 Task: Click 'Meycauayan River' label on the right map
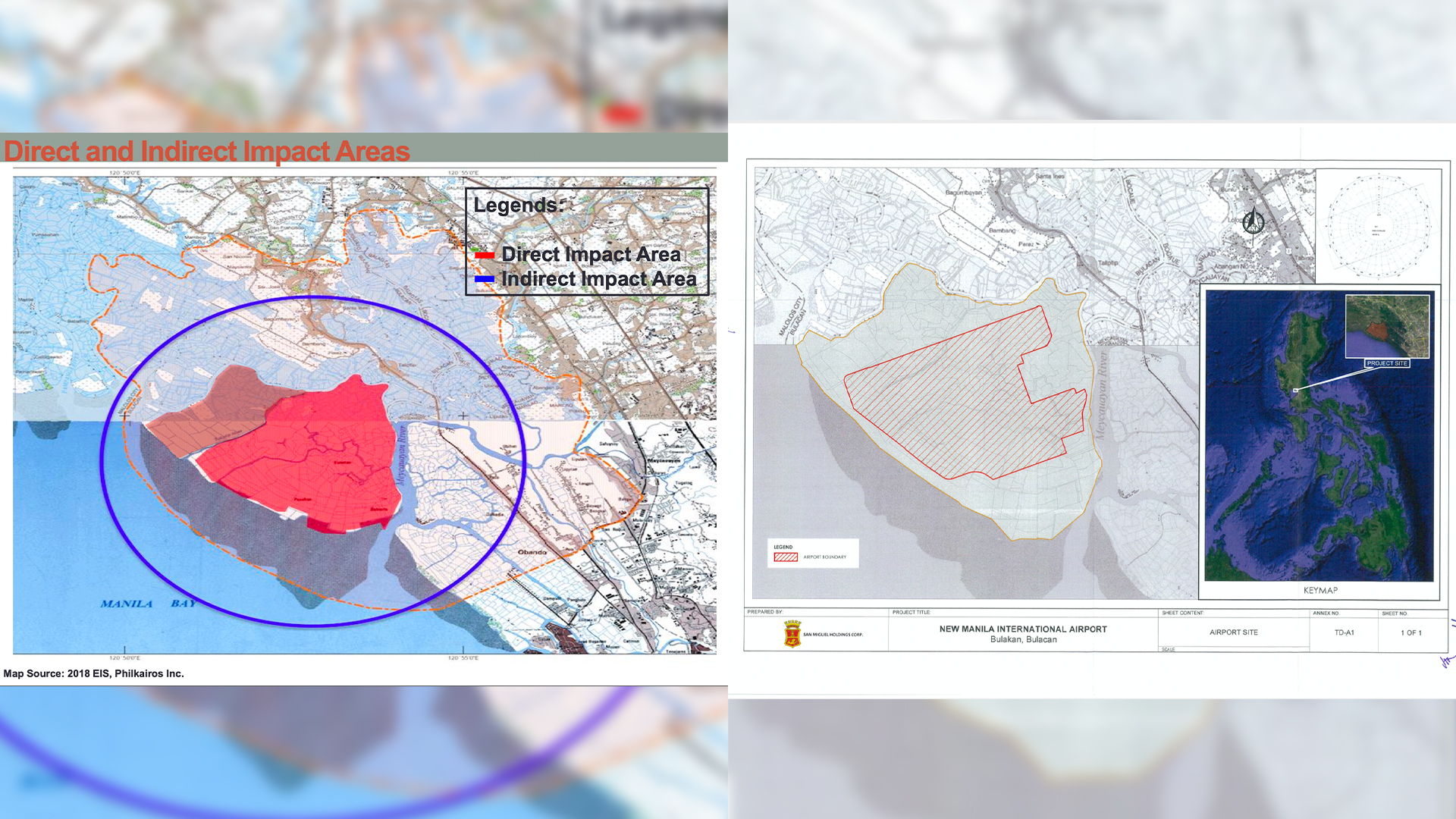pyautogui.click(x=1101, y=394)
